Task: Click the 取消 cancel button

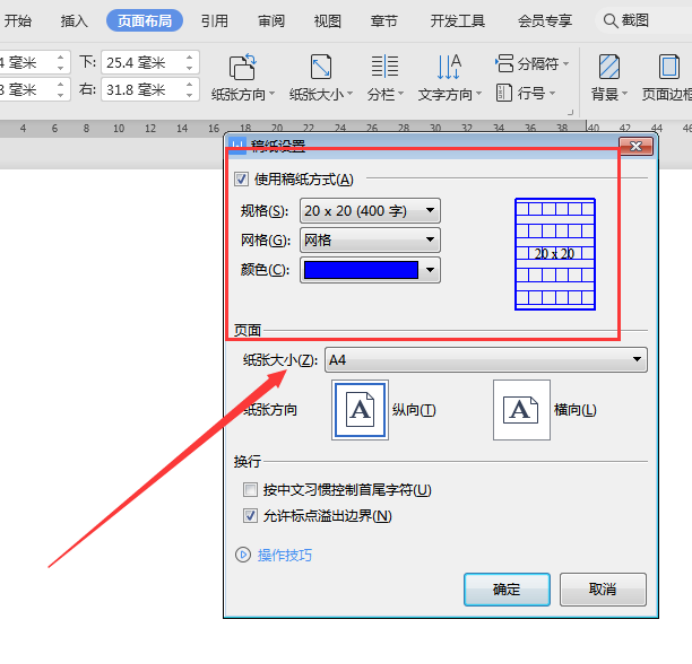Action: click(x=603, y=589)
